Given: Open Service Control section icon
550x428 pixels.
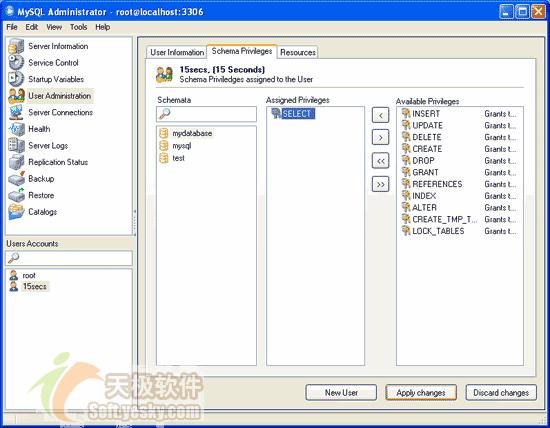Looking at the screenshot, I should (16, 63).
